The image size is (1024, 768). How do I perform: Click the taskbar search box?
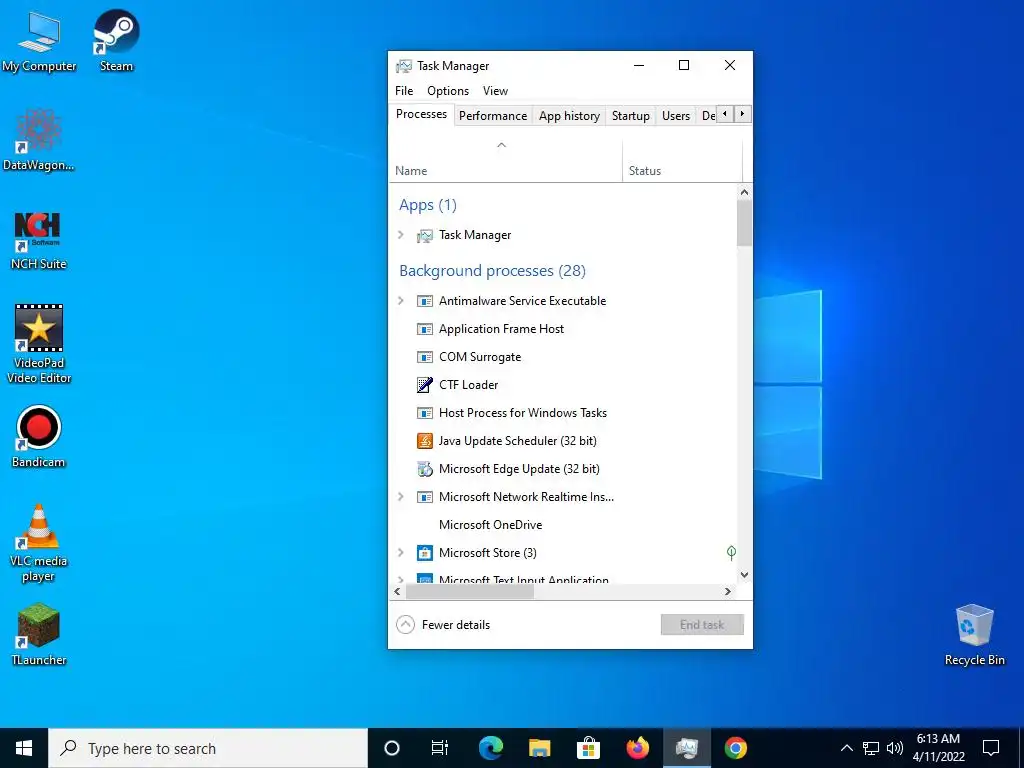coord(208,748)
